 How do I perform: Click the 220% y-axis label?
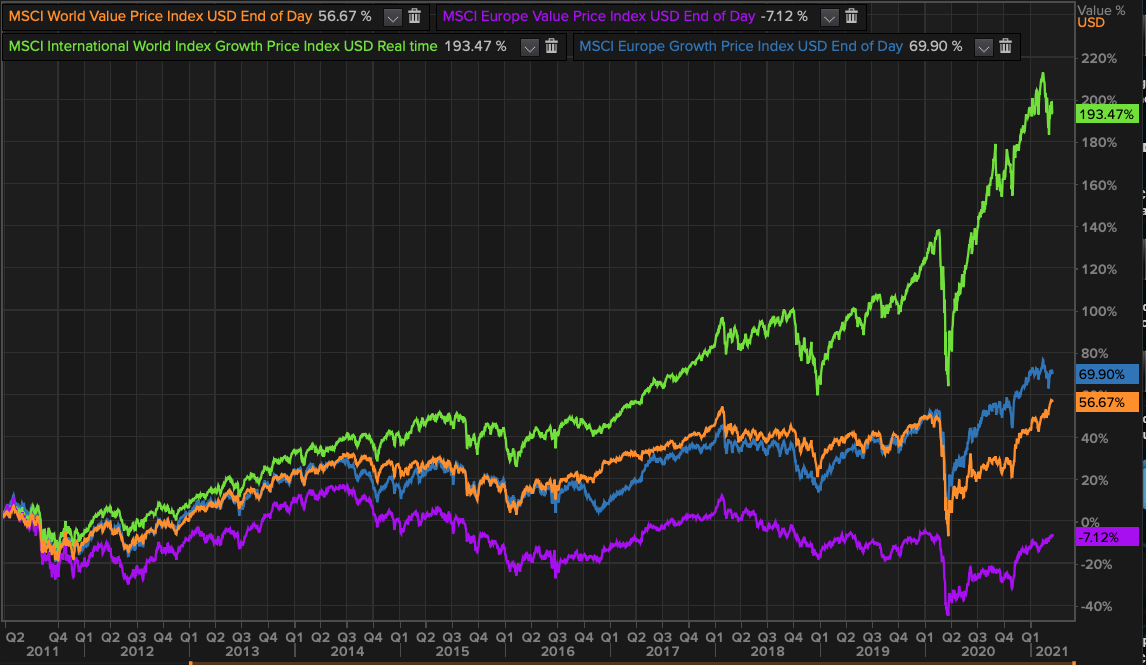click(1098, 58)
